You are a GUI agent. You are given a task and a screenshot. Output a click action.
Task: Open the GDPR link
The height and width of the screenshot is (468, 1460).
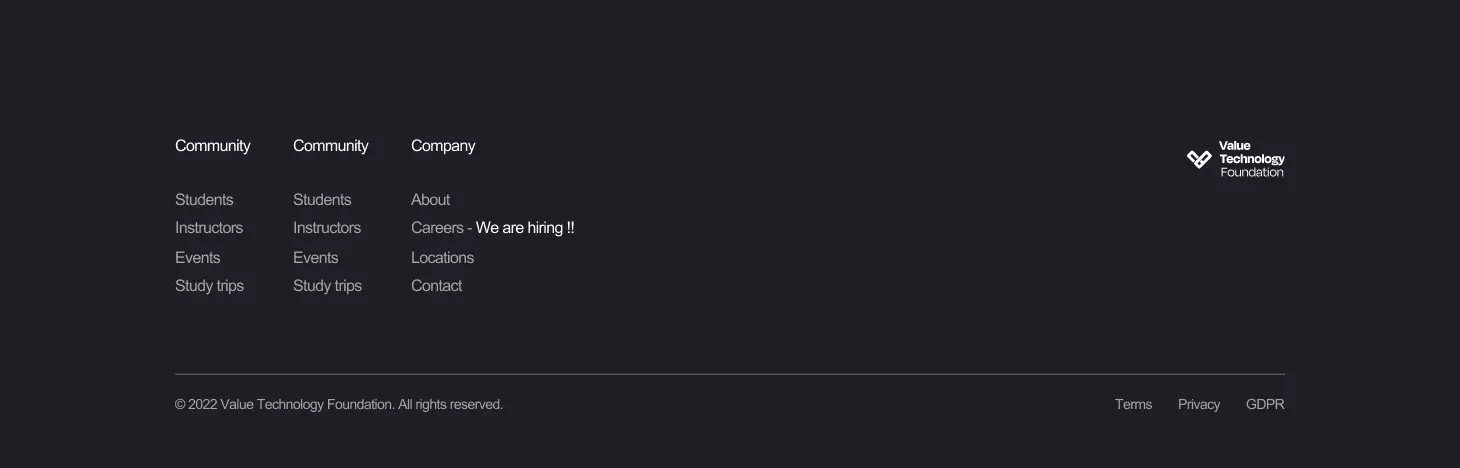click(1265, 405)
